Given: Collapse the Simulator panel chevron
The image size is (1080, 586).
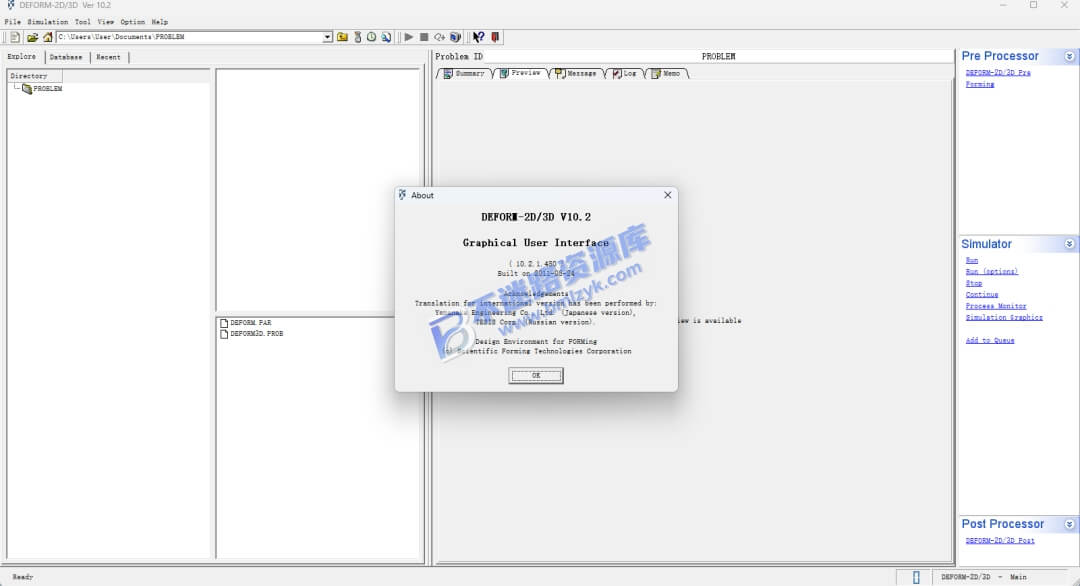Looking at the screenshot, I should point(1069,244).
